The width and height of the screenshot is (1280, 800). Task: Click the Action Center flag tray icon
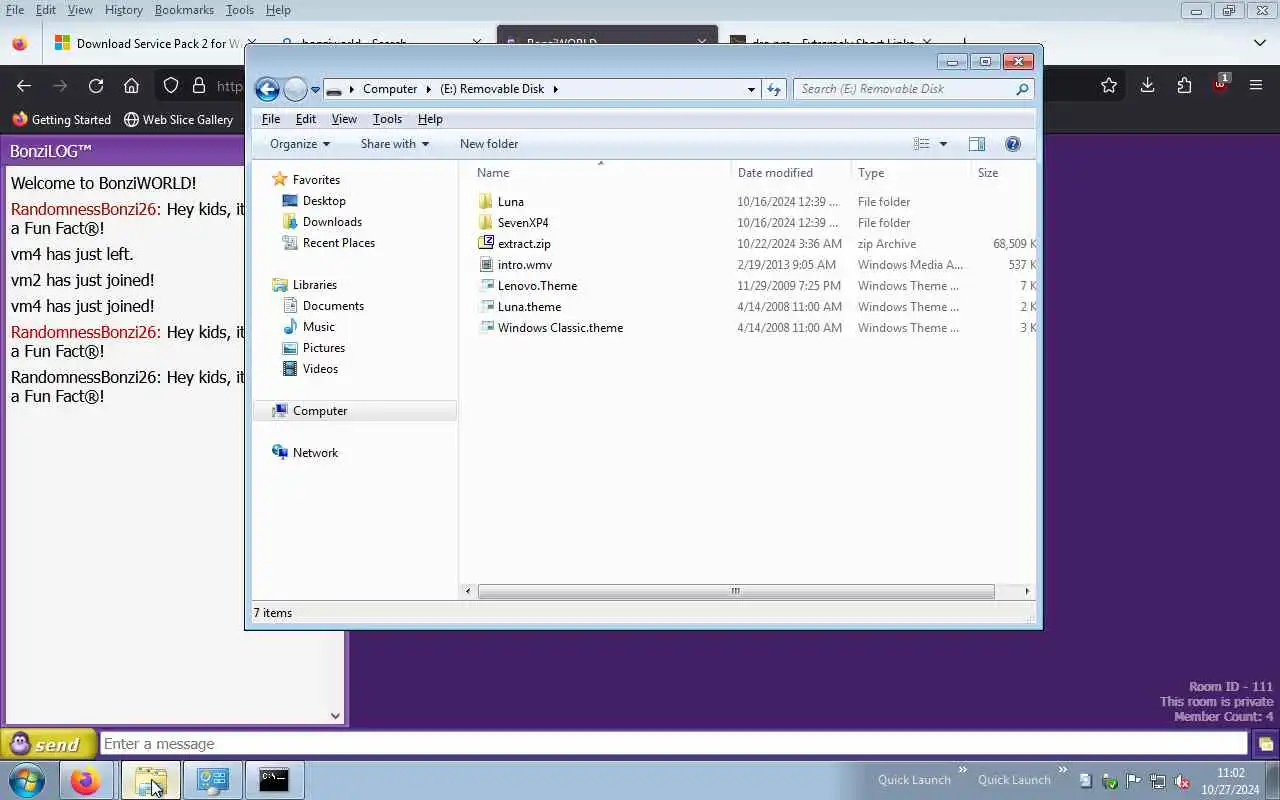click(x=1133, y=781)
